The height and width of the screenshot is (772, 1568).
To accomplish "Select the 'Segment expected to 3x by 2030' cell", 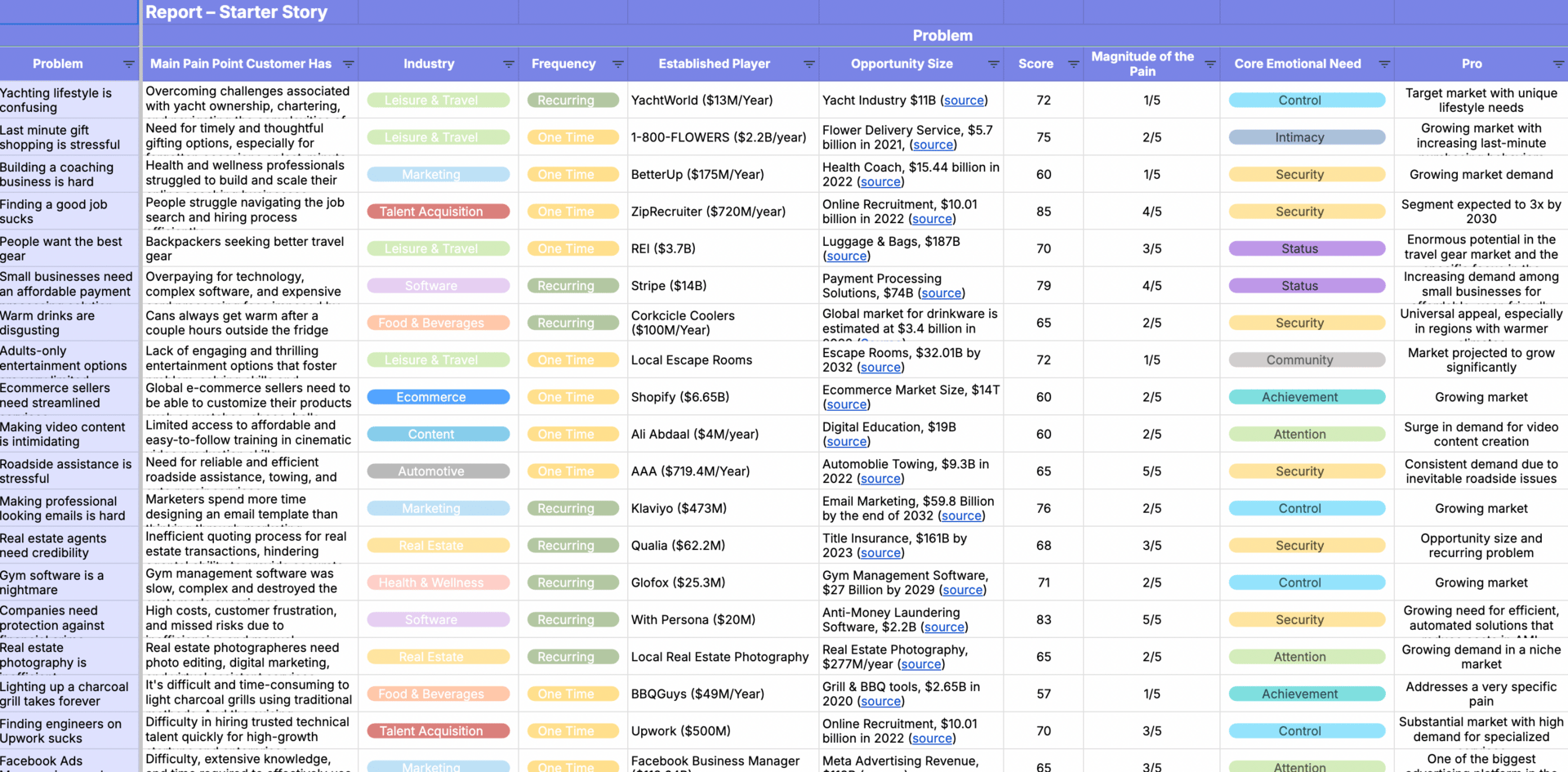I will click(x=1481, y=212).
